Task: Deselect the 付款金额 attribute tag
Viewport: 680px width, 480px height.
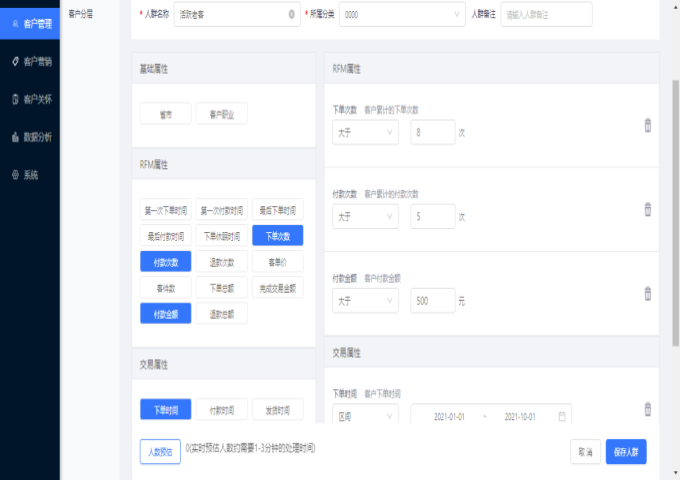Action: 166,314
